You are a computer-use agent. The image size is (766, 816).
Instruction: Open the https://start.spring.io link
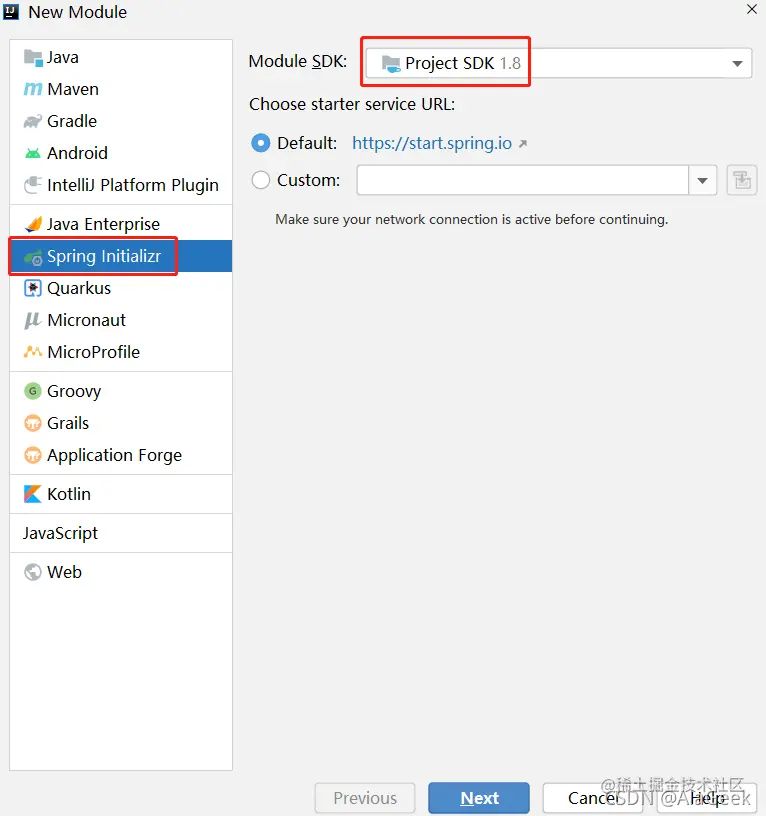pyautogui.click(x=432, y=143)
